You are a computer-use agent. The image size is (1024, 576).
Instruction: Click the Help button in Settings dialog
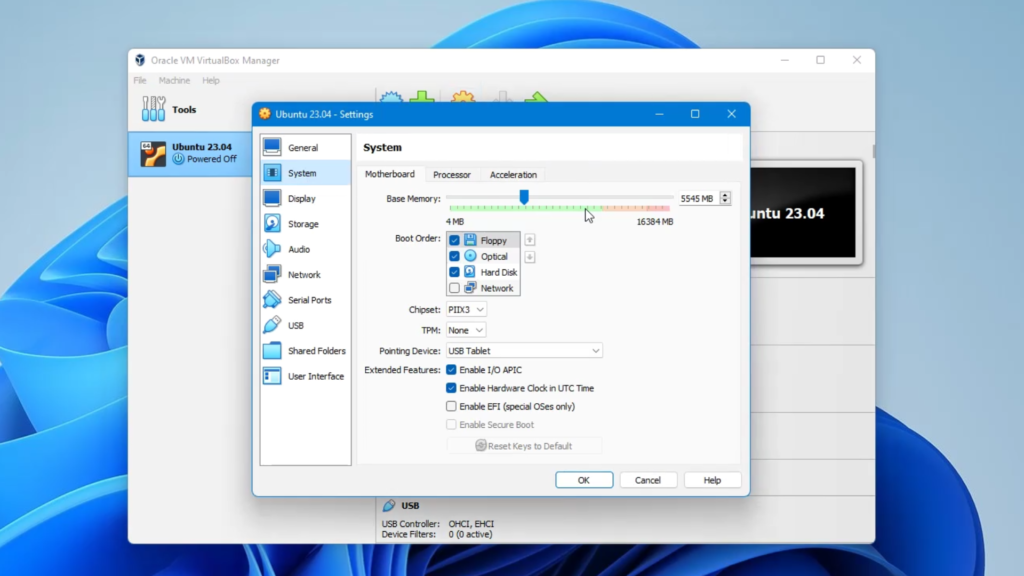(x=712, y=480)
